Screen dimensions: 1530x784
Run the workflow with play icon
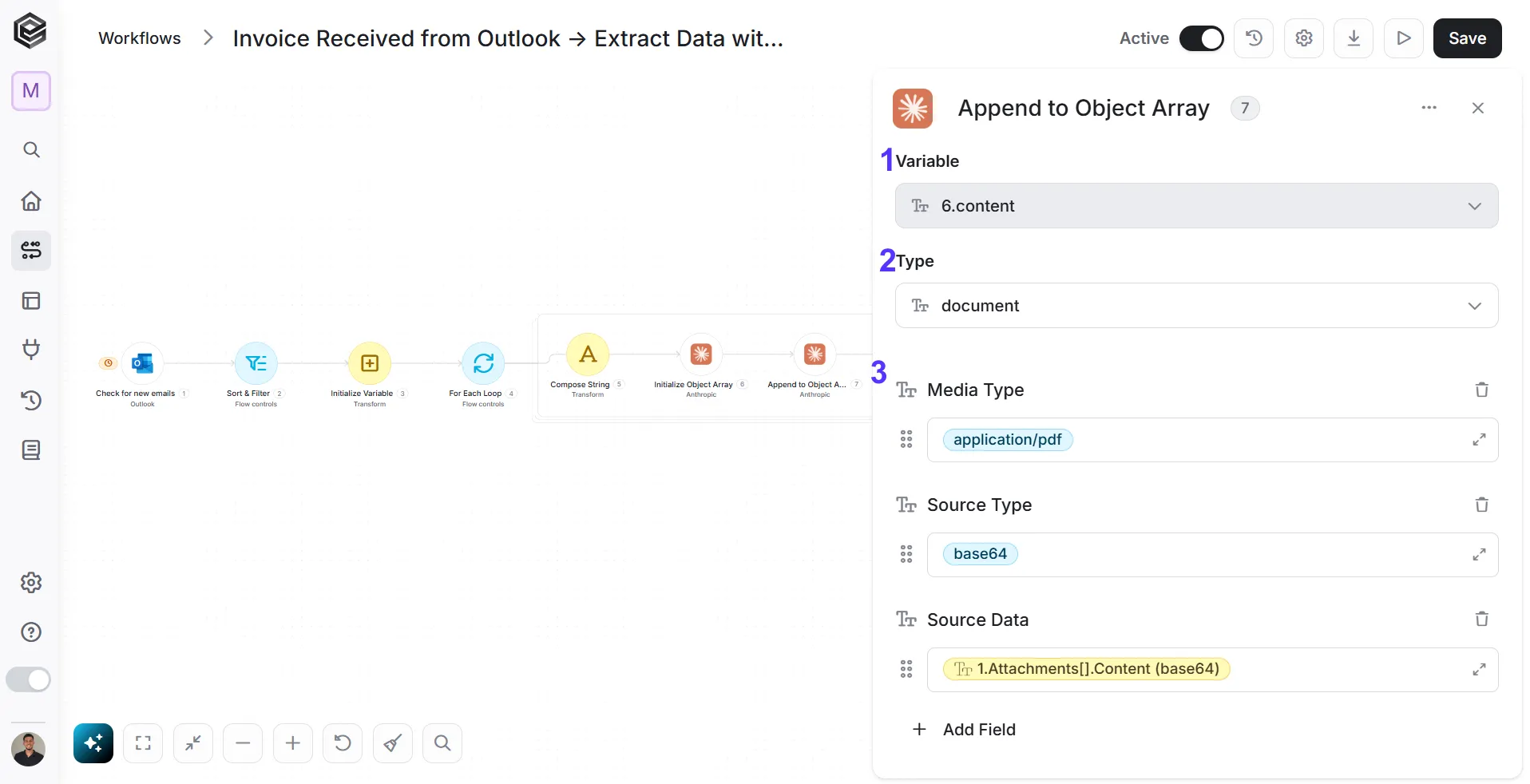coord(1404,38)
